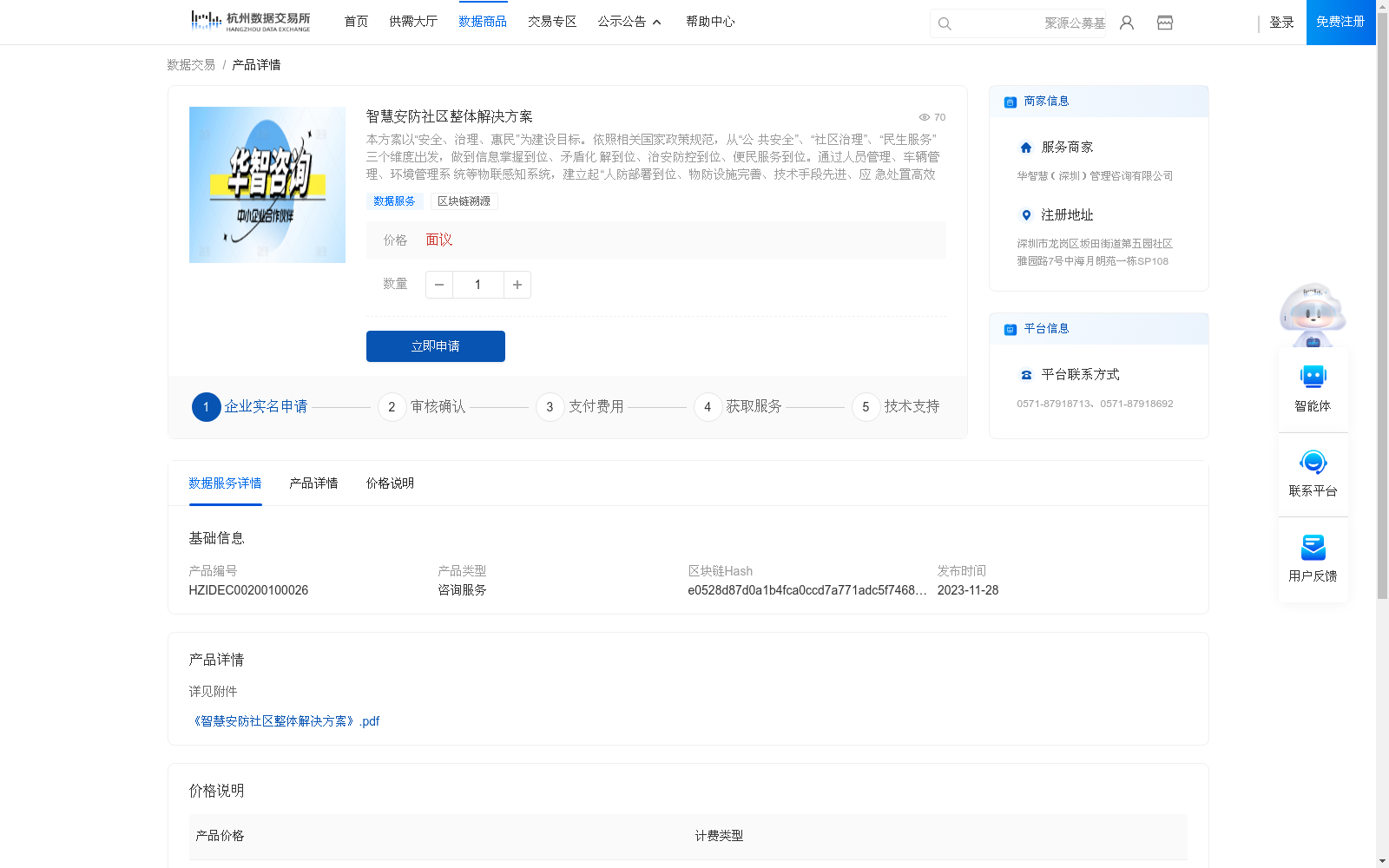The height and width of the screenshot is (868, 1389).
Task: Click the quantity input field
Action: pyautogui.click(x=477, y=285)
